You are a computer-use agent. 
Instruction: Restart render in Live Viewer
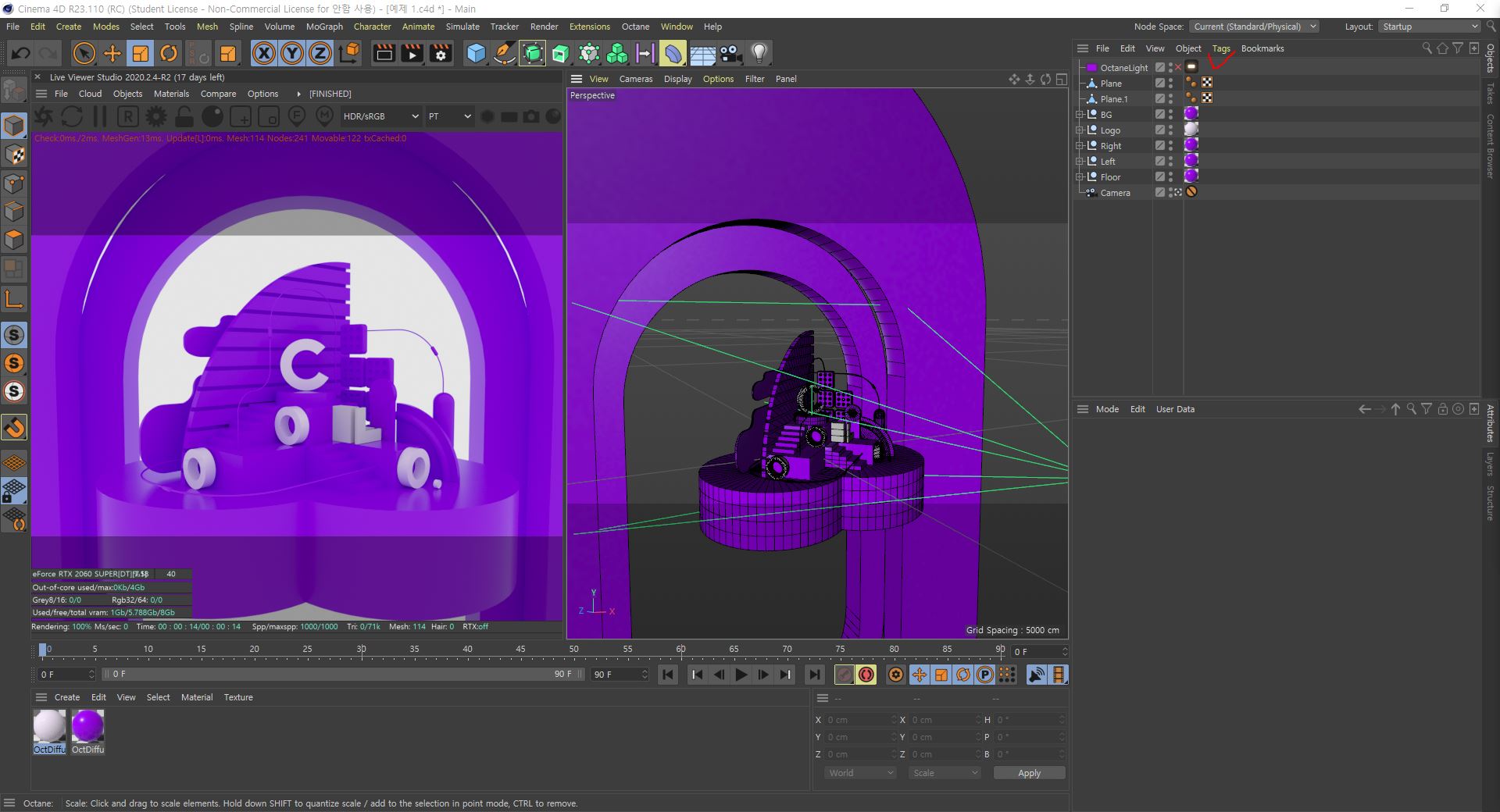72,116
